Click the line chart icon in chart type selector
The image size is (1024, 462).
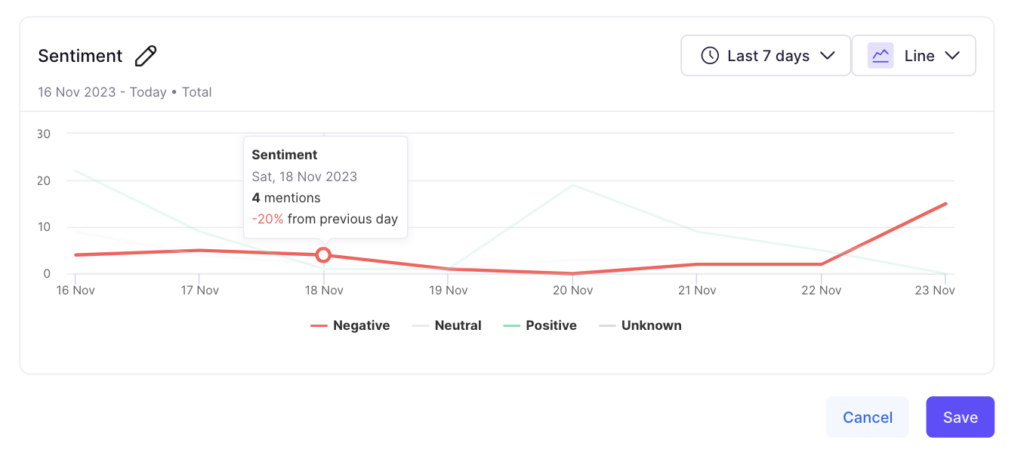(x=880, y=56)
